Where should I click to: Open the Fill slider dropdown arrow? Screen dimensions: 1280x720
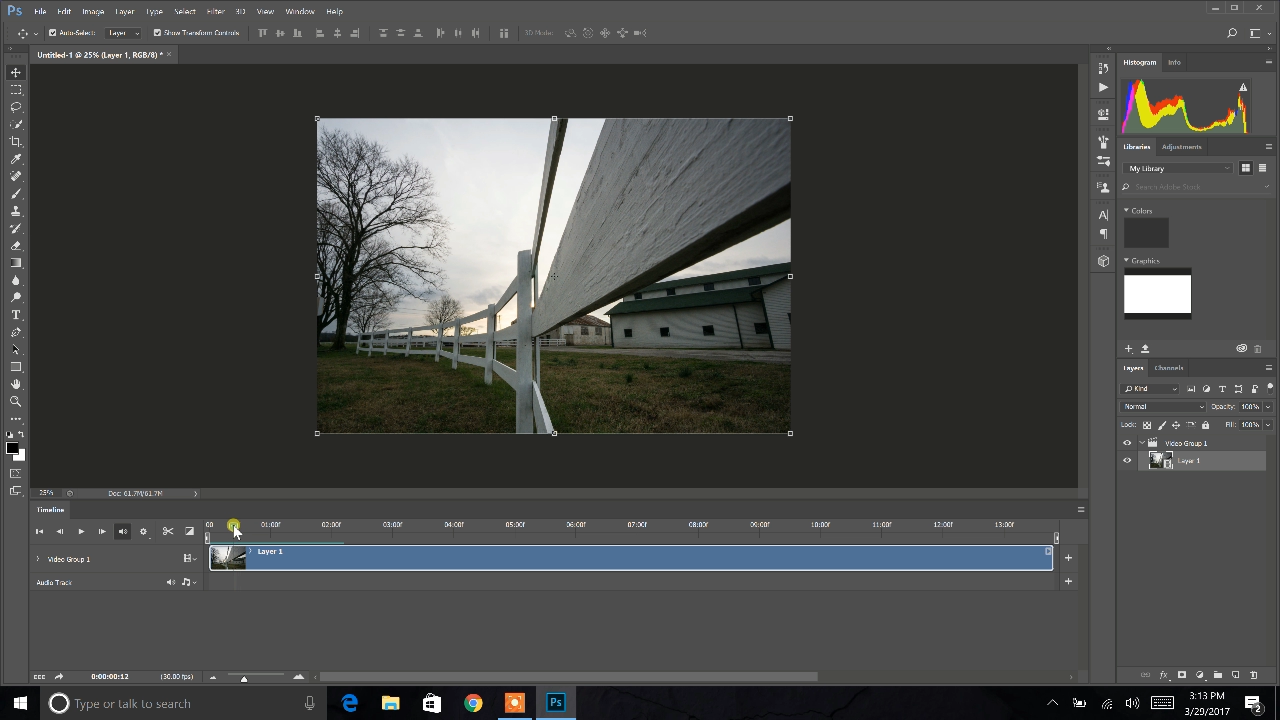pos(1268,425)
